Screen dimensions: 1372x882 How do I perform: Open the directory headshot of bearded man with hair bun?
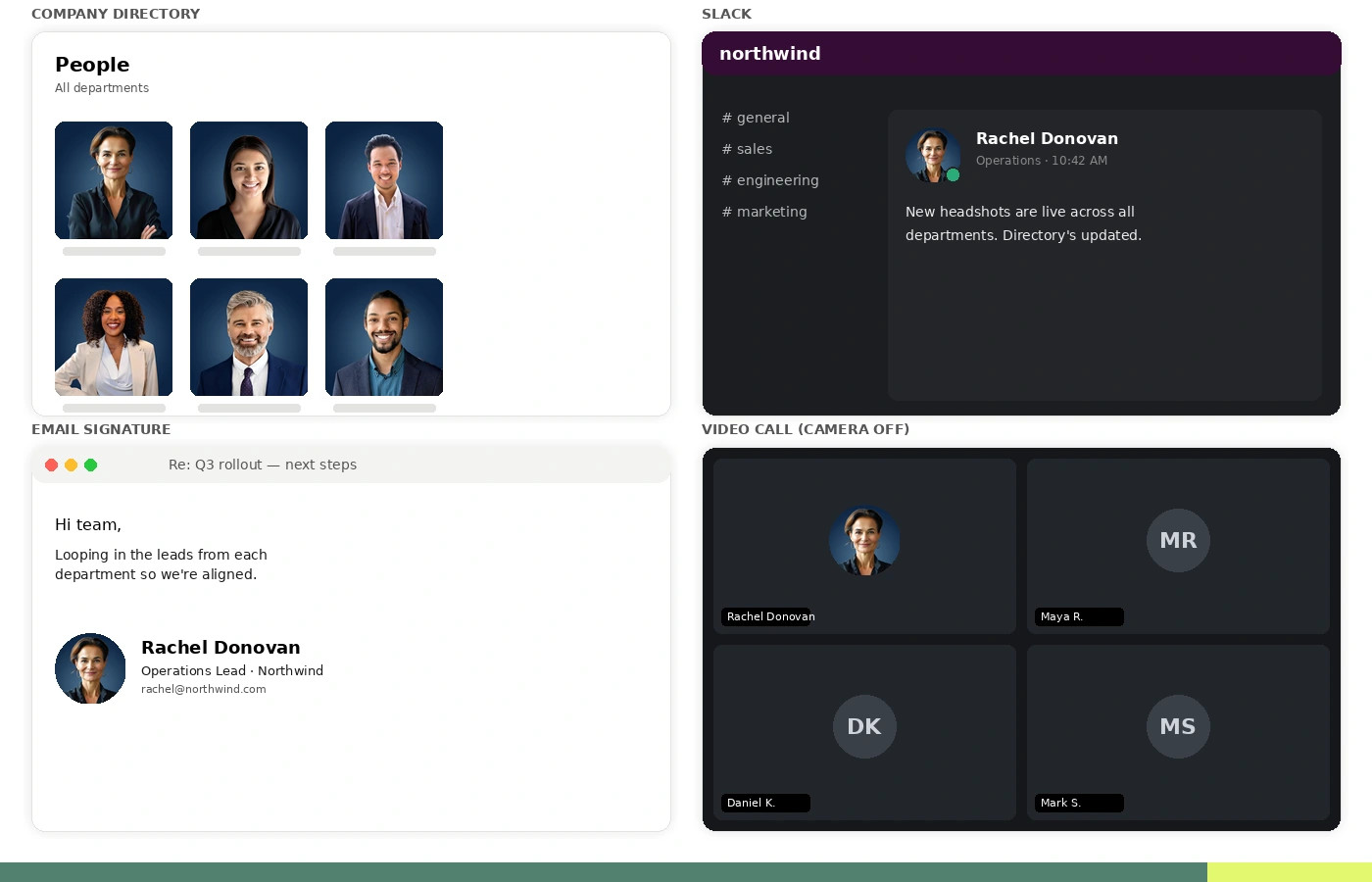(384, 337)
